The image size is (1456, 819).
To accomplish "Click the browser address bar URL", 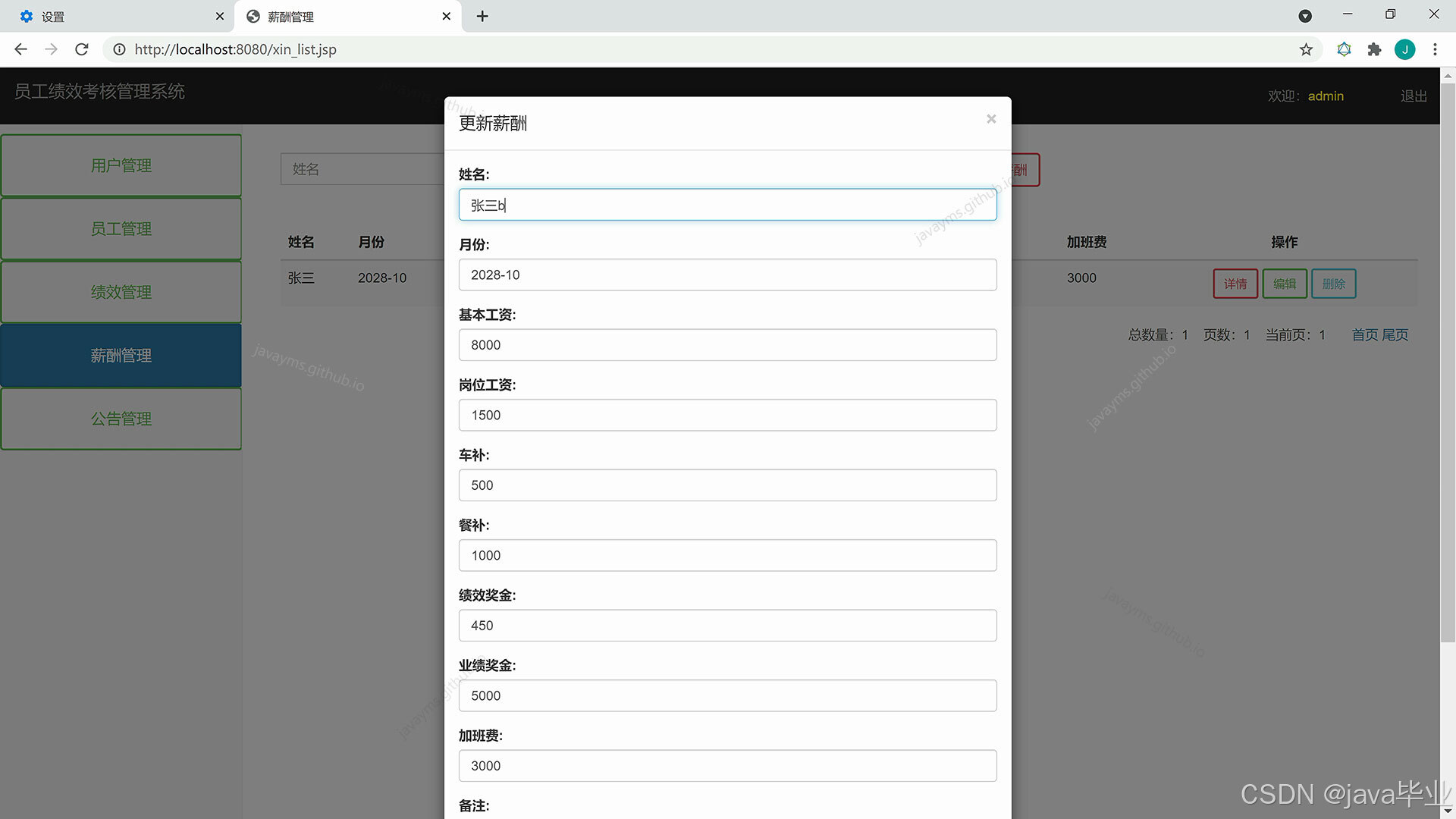I will 235,49.
